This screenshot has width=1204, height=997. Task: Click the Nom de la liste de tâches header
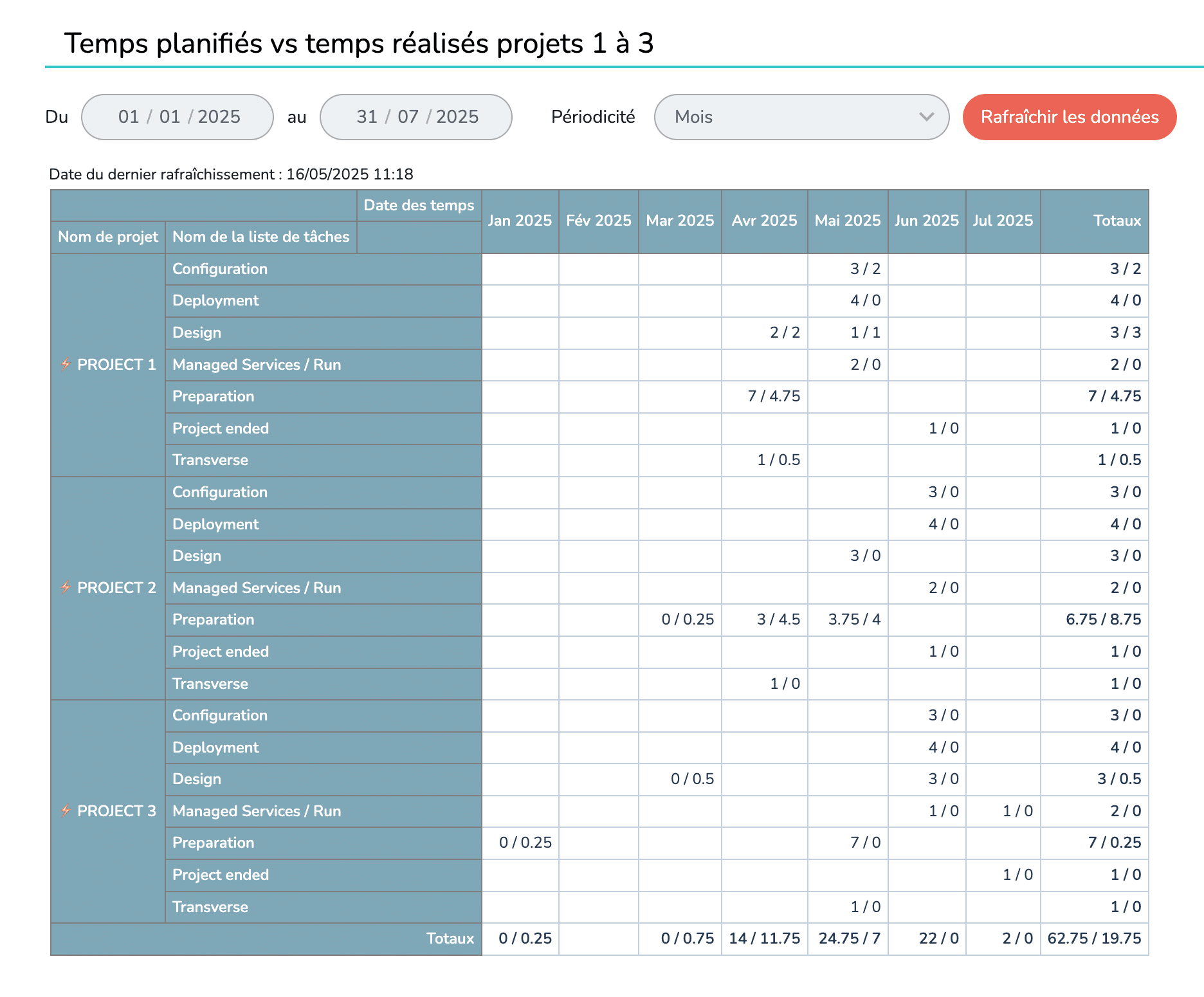coord(261,237)
